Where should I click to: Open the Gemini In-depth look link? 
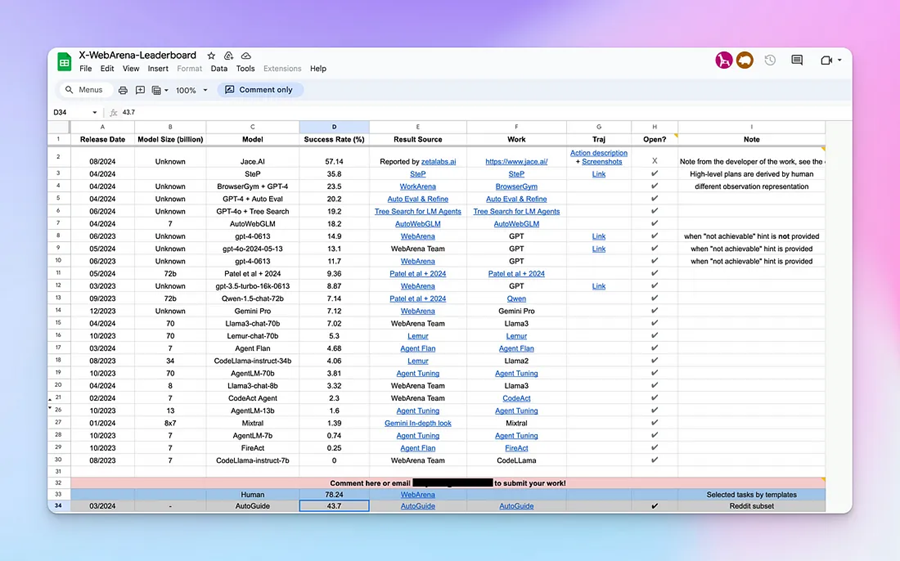418,423
